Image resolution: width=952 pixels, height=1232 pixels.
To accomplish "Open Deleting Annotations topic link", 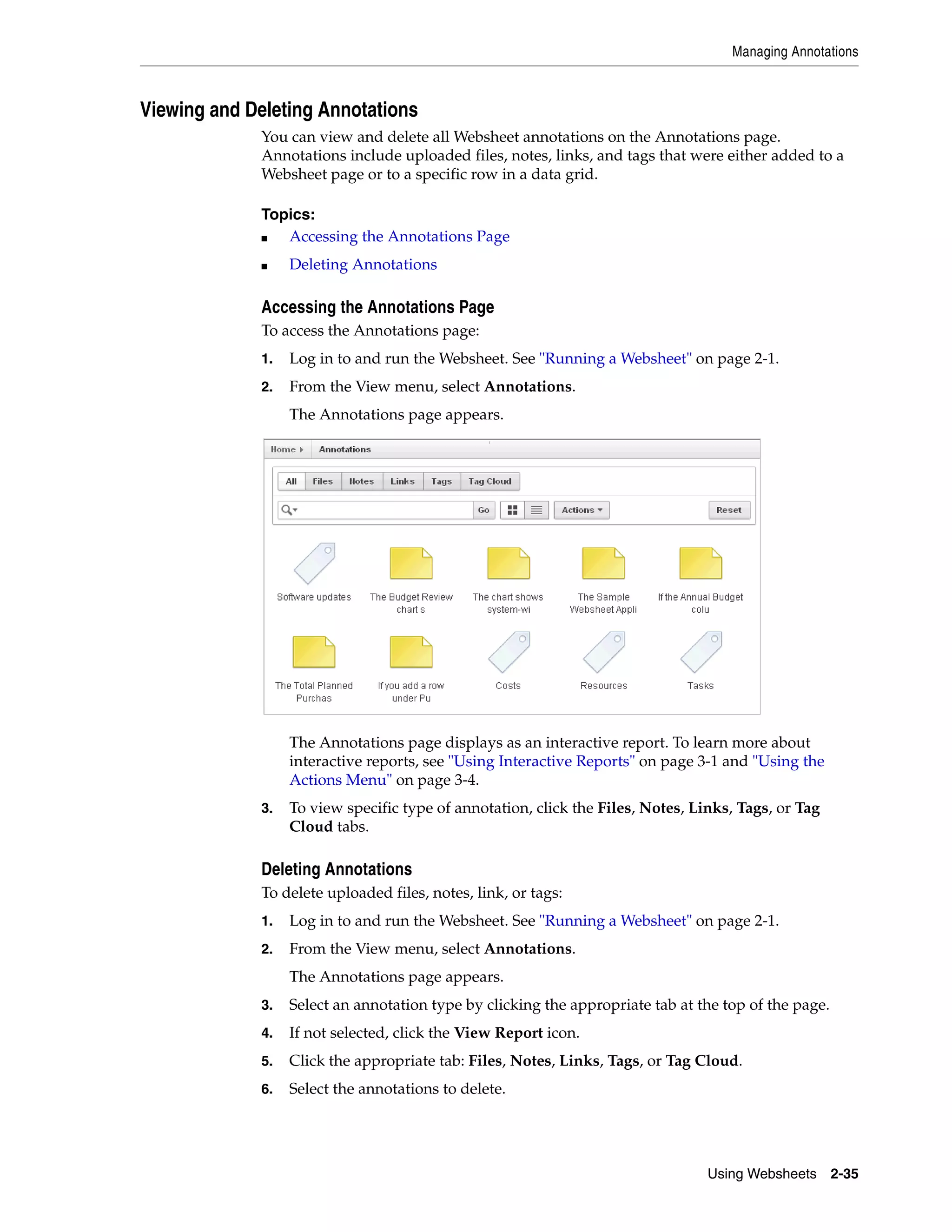I will click(x=363, y=265).
